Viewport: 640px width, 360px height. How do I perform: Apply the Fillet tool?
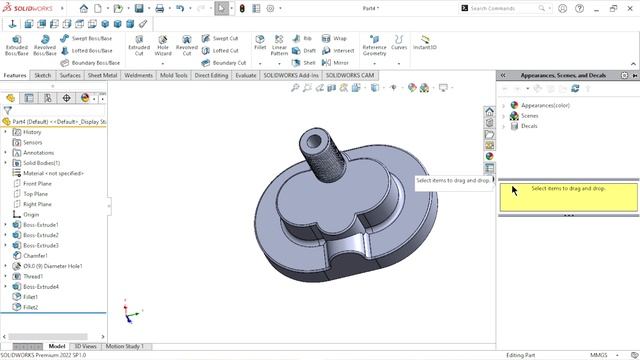(260, 42)
